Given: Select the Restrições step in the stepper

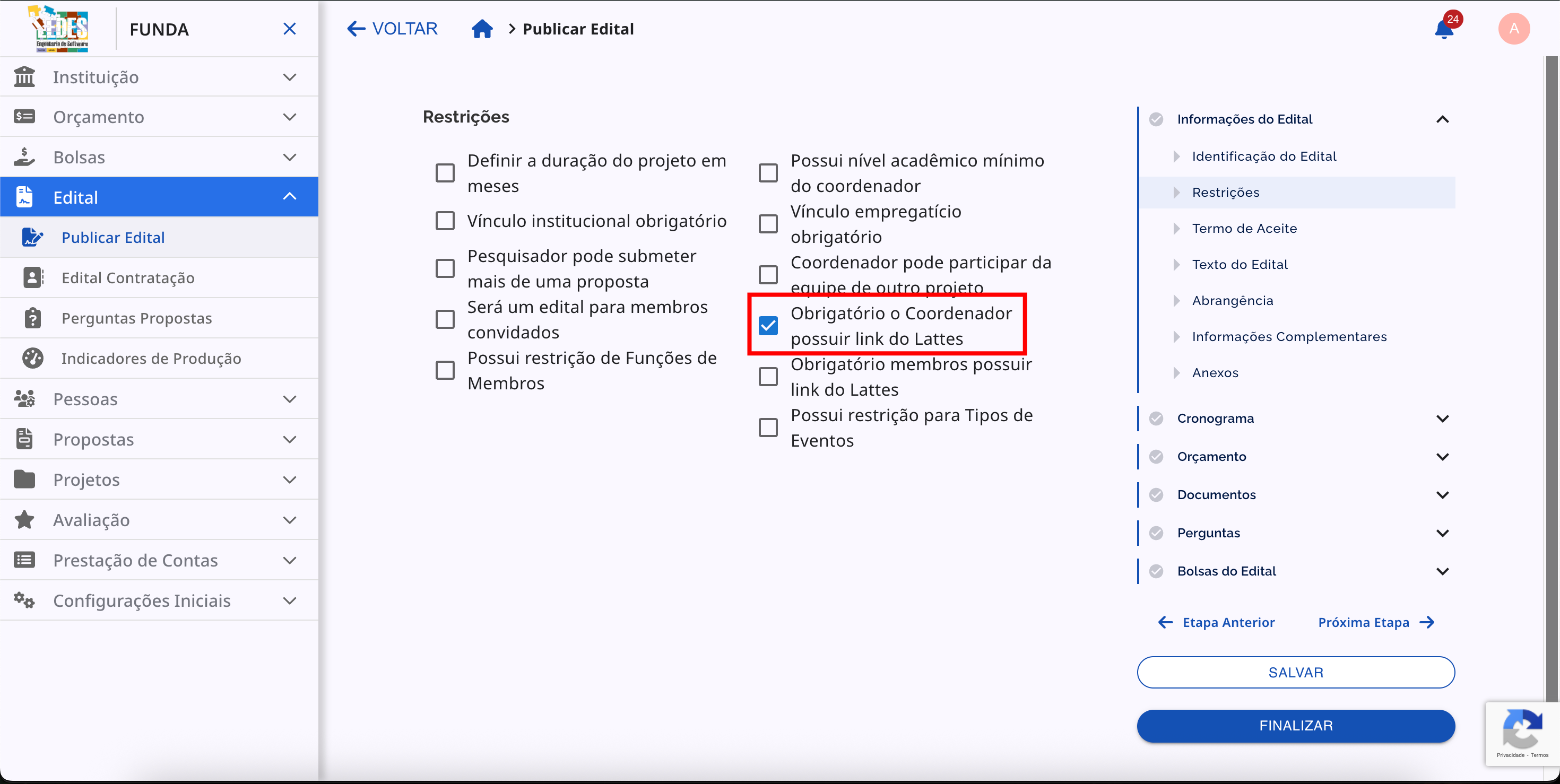Looking at the screenshot, I should (x=1225, y=192).
